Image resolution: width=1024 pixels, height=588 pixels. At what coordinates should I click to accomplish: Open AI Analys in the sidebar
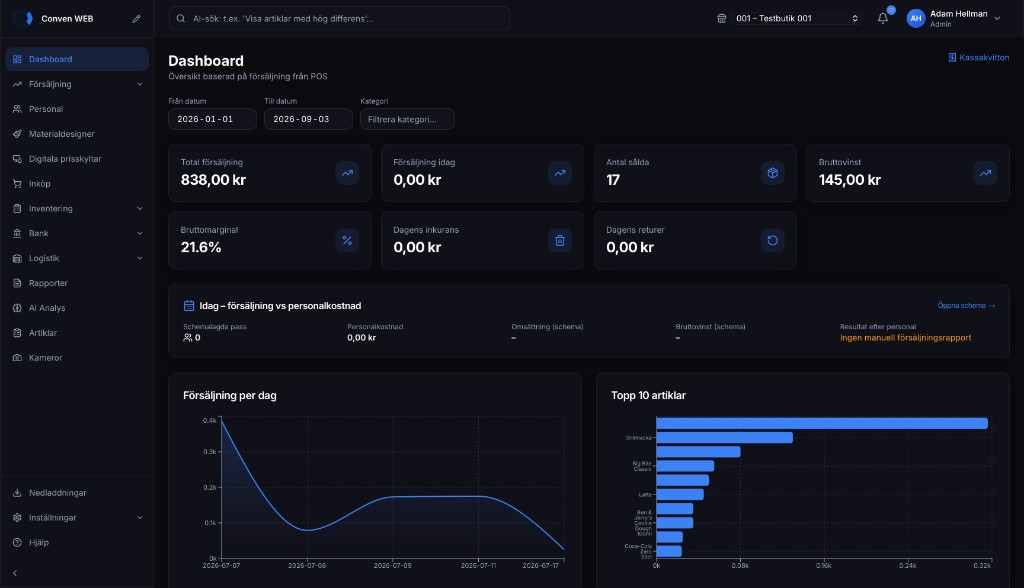pos(77,308)
